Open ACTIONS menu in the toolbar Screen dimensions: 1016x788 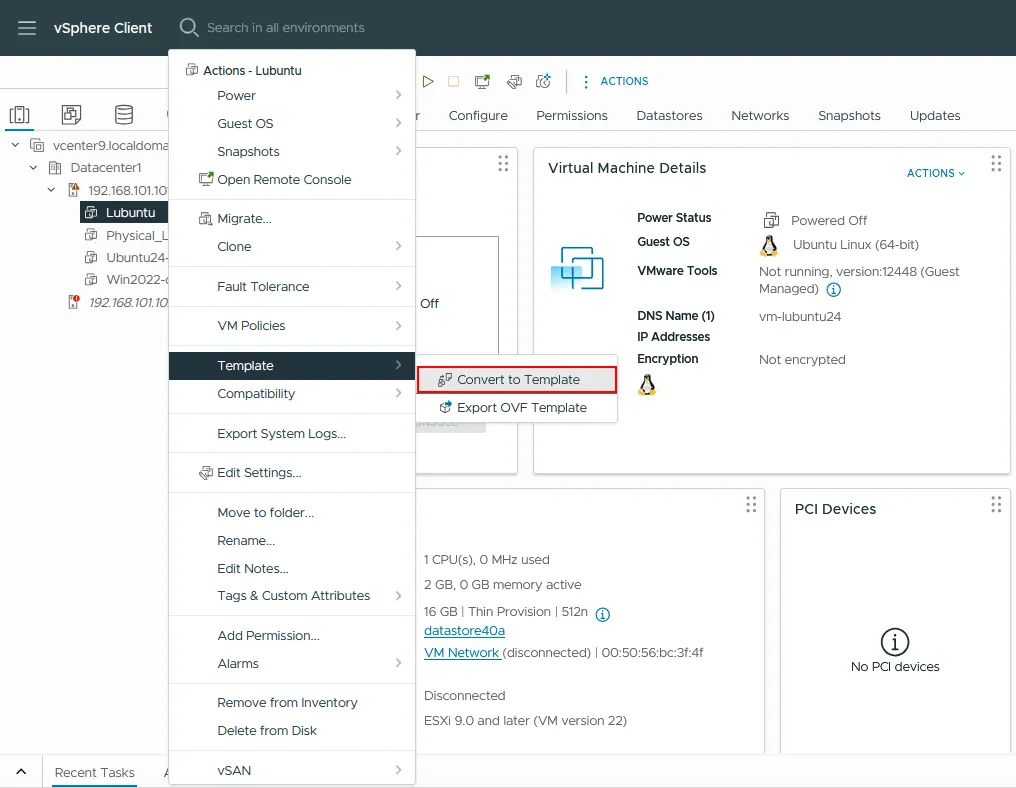tap(616, 81)
